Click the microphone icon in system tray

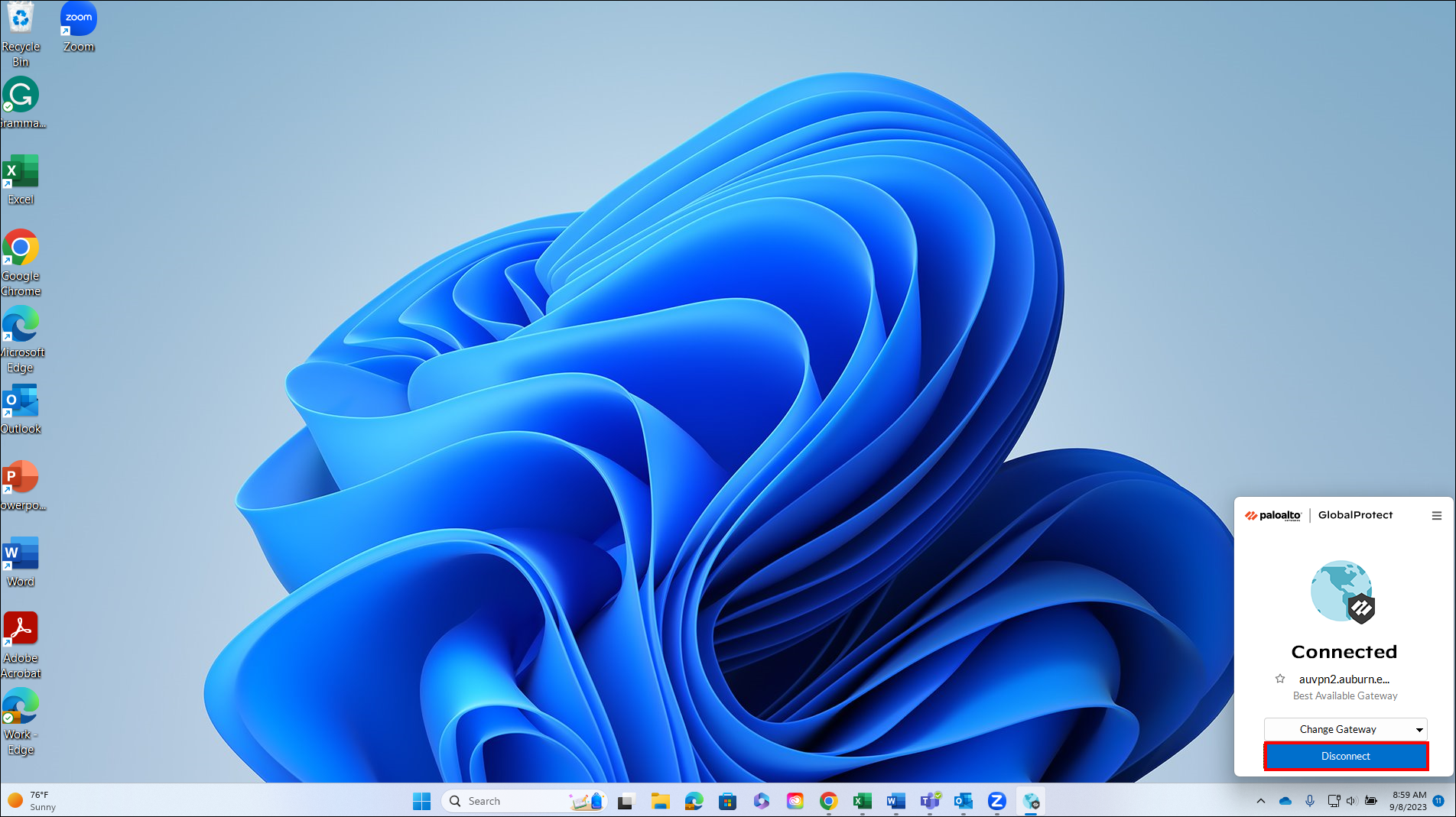coord(1310,801)
